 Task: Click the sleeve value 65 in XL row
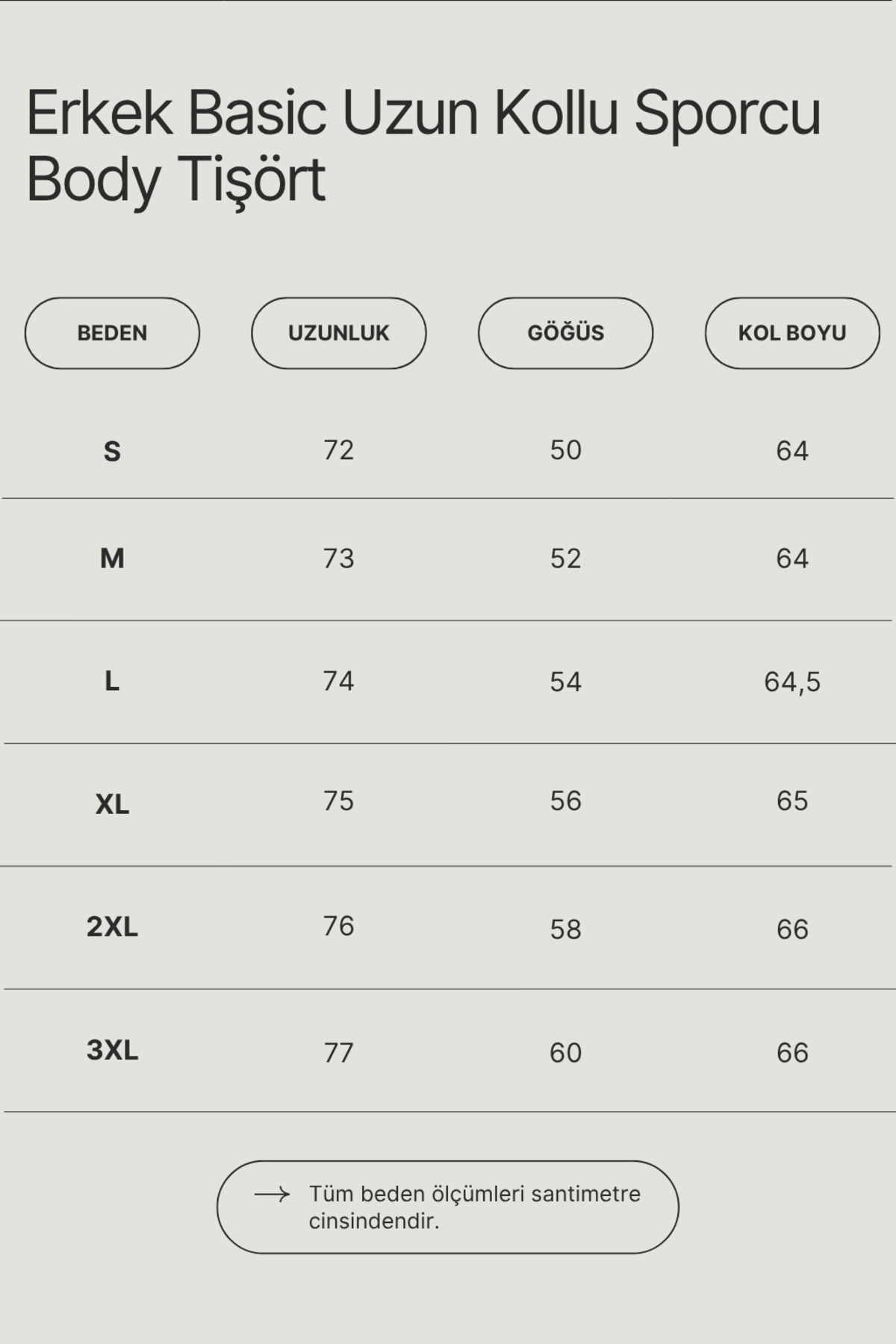click(792, 800)
